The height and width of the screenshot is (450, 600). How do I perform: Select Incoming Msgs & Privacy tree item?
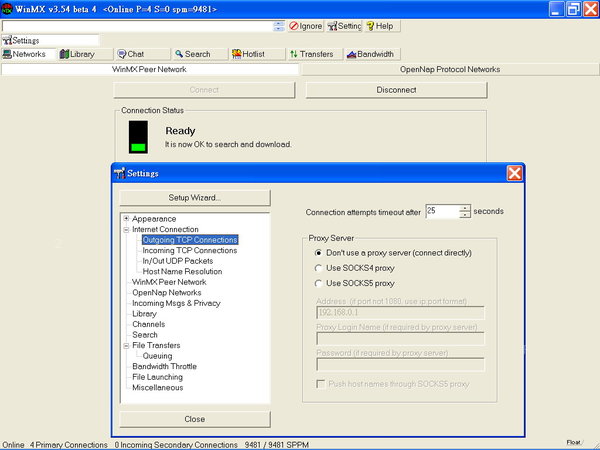[x=176, y=303]
